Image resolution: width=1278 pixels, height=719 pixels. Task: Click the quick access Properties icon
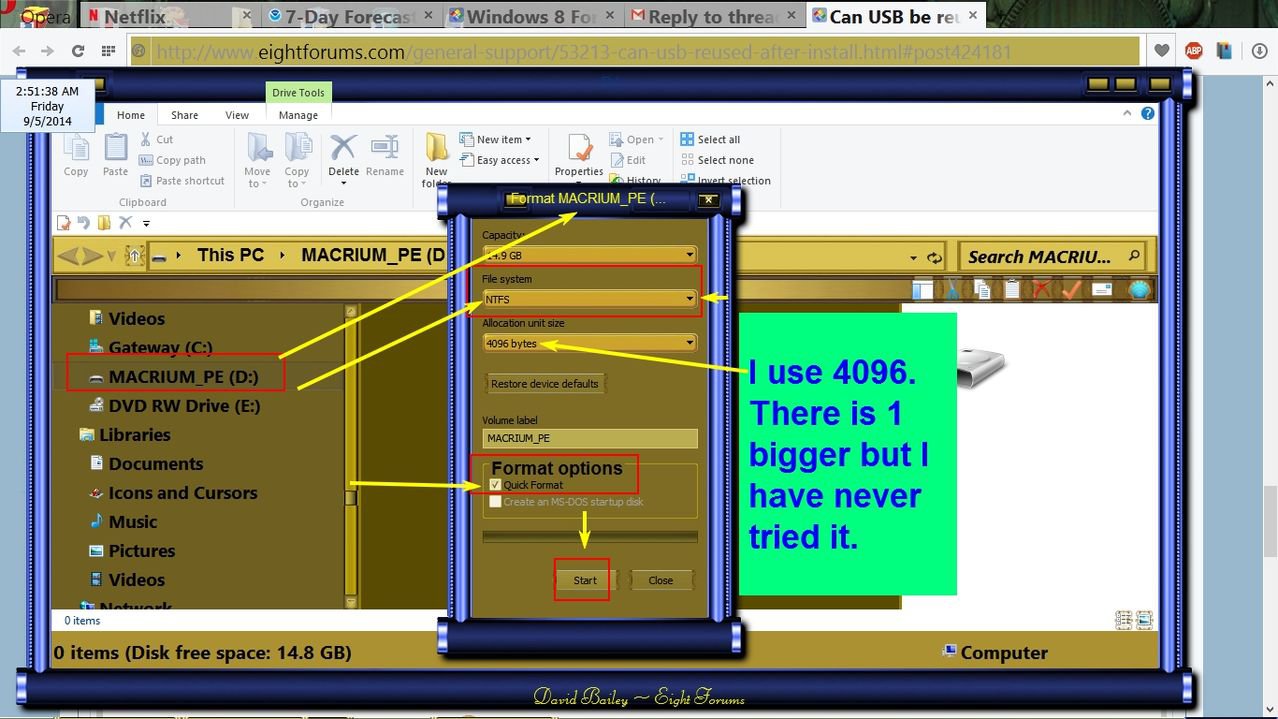(x=64, y=222)
